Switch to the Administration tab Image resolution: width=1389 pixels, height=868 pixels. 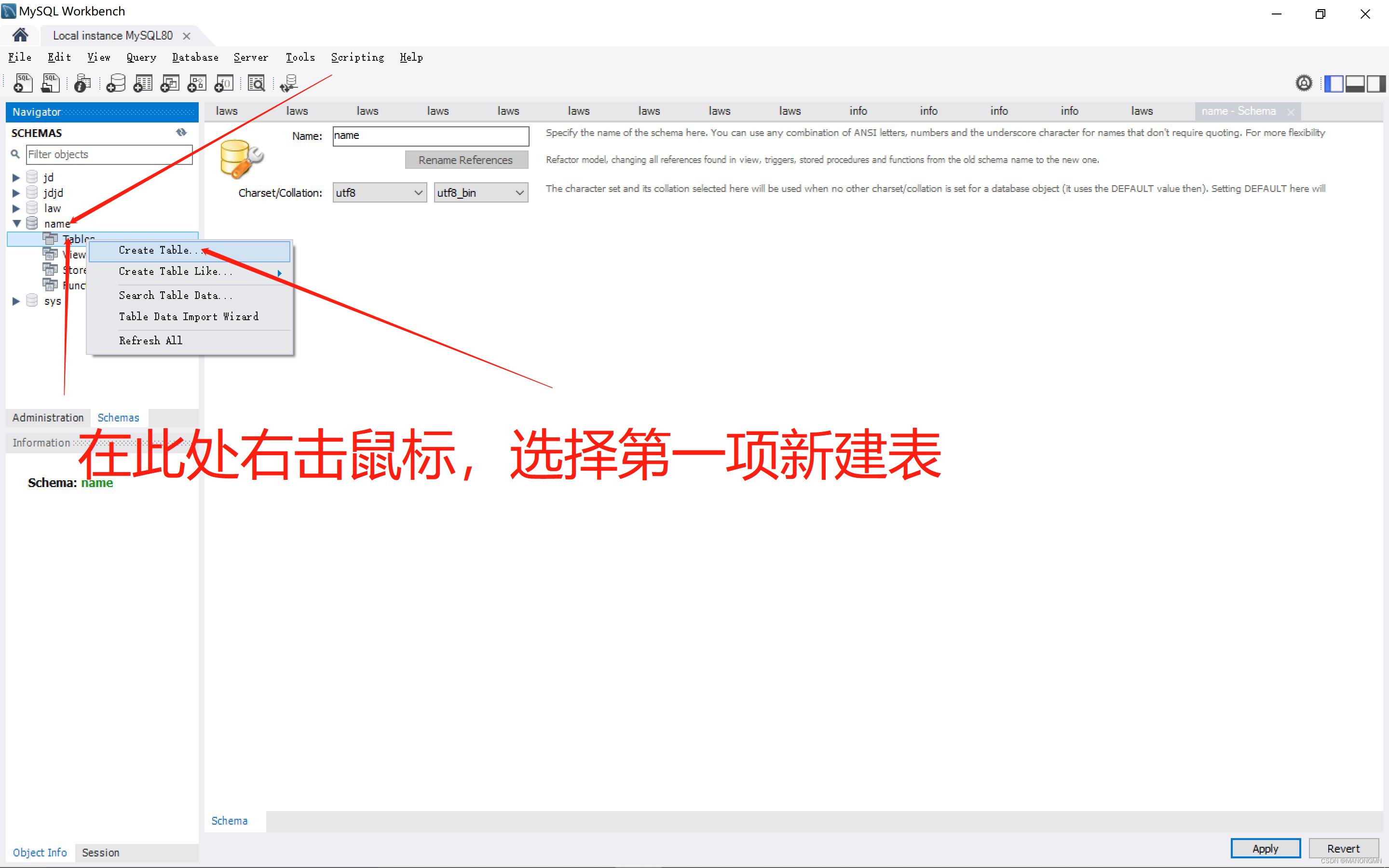[x=48, y=417]
